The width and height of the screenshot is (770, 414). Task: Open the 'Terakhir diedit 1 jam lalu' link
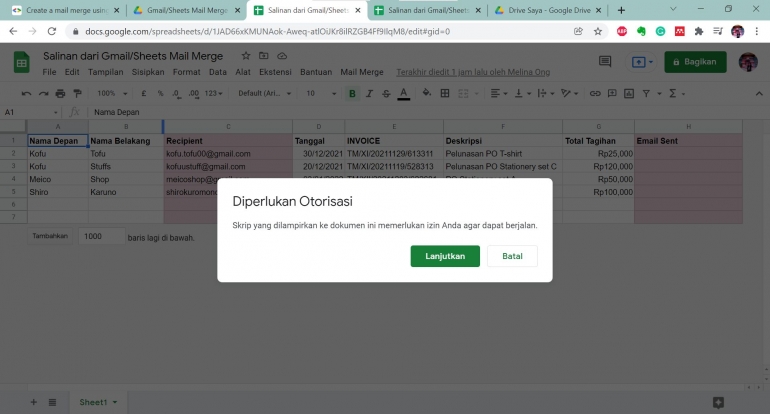(473, 72)
